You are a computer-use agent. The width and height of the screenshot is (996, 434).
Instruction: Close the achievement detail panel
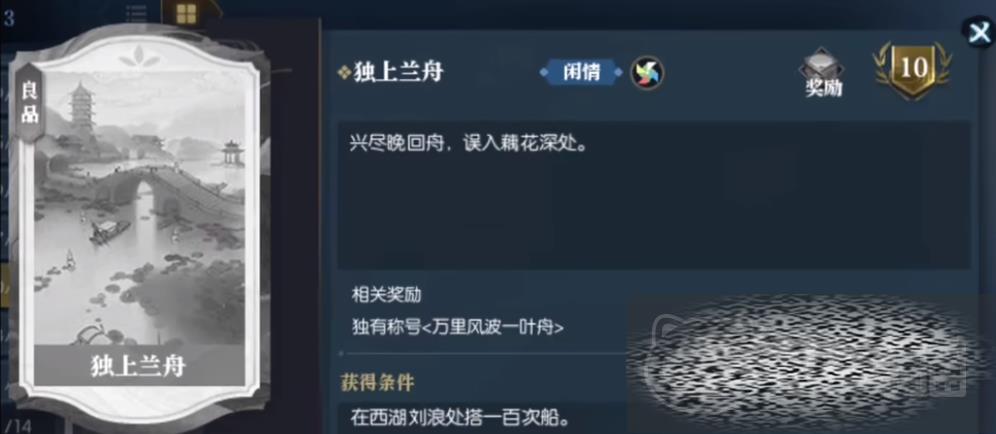978,31
